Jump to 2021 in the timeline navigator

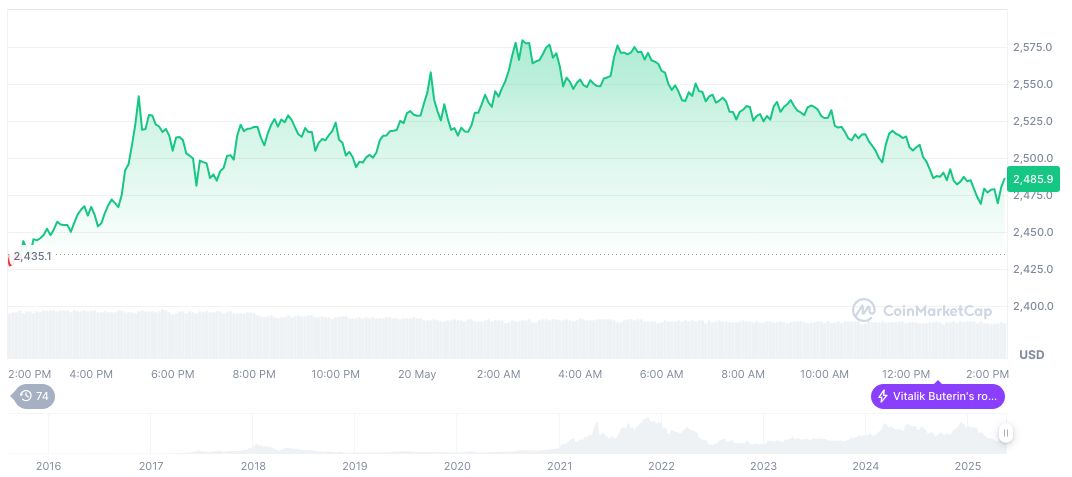coord(559,466)
